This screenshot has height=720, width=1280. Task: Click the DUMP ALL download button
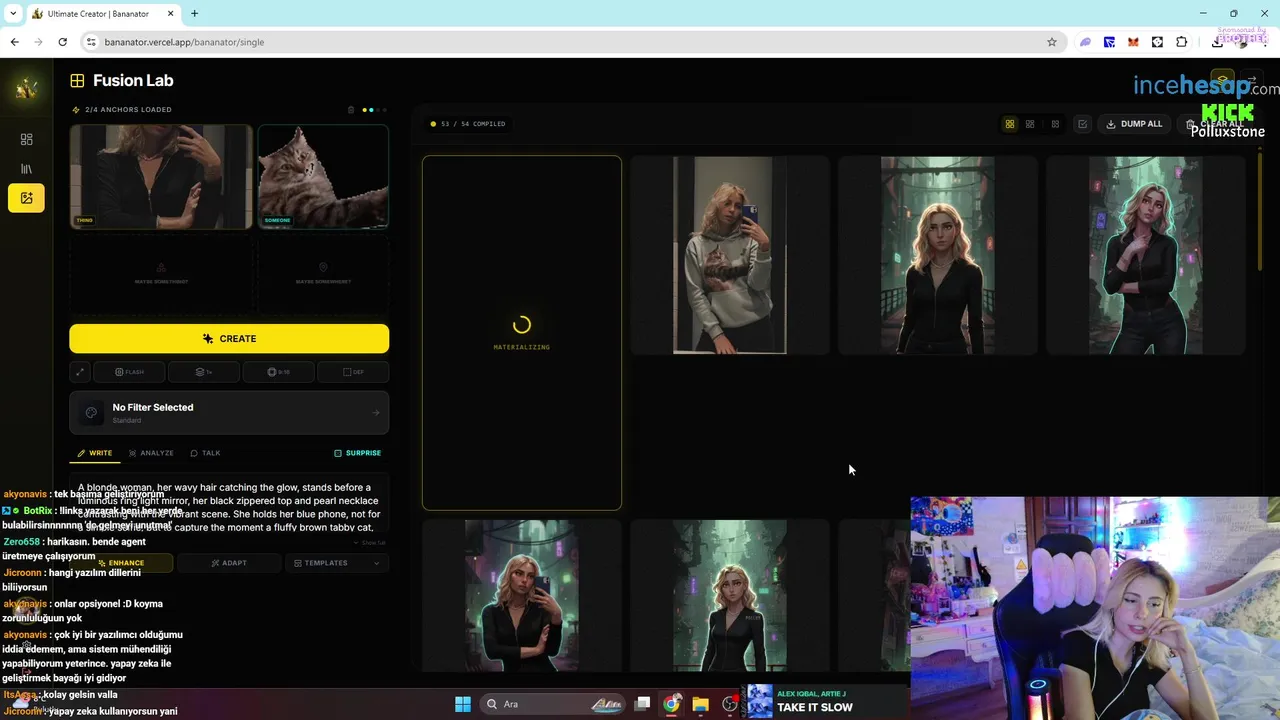(1134, 124)
